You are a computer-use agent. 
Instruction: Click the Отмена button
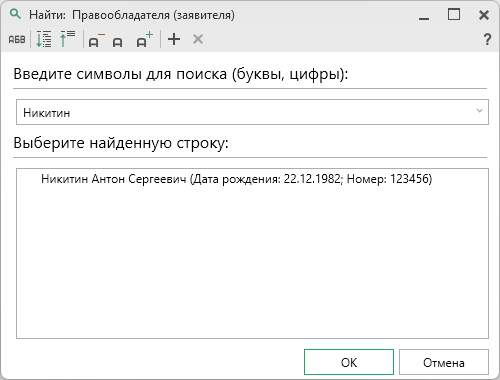click(x=444, y=362)
